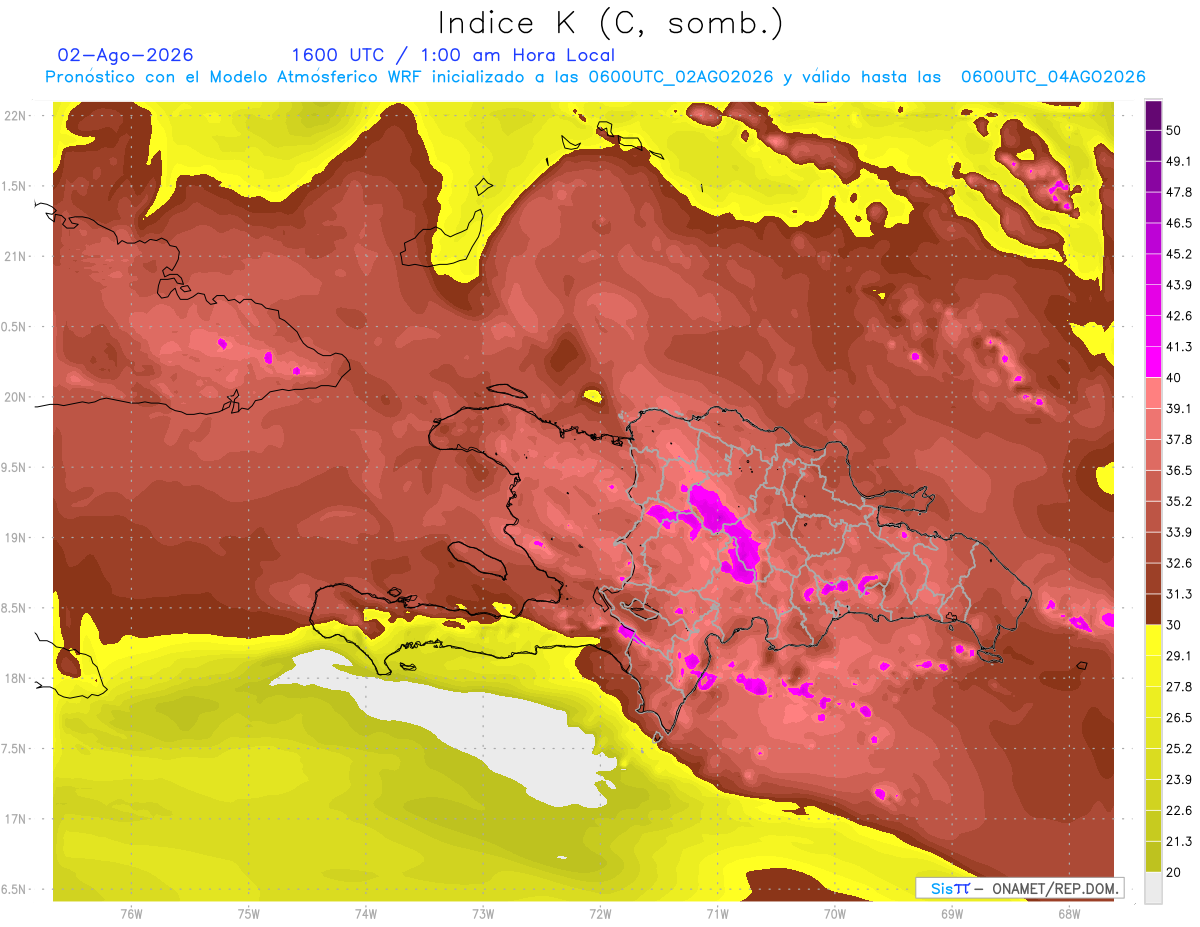Click the longitude label '76W'
The image size is (1200, 927).
coord(131,914)
